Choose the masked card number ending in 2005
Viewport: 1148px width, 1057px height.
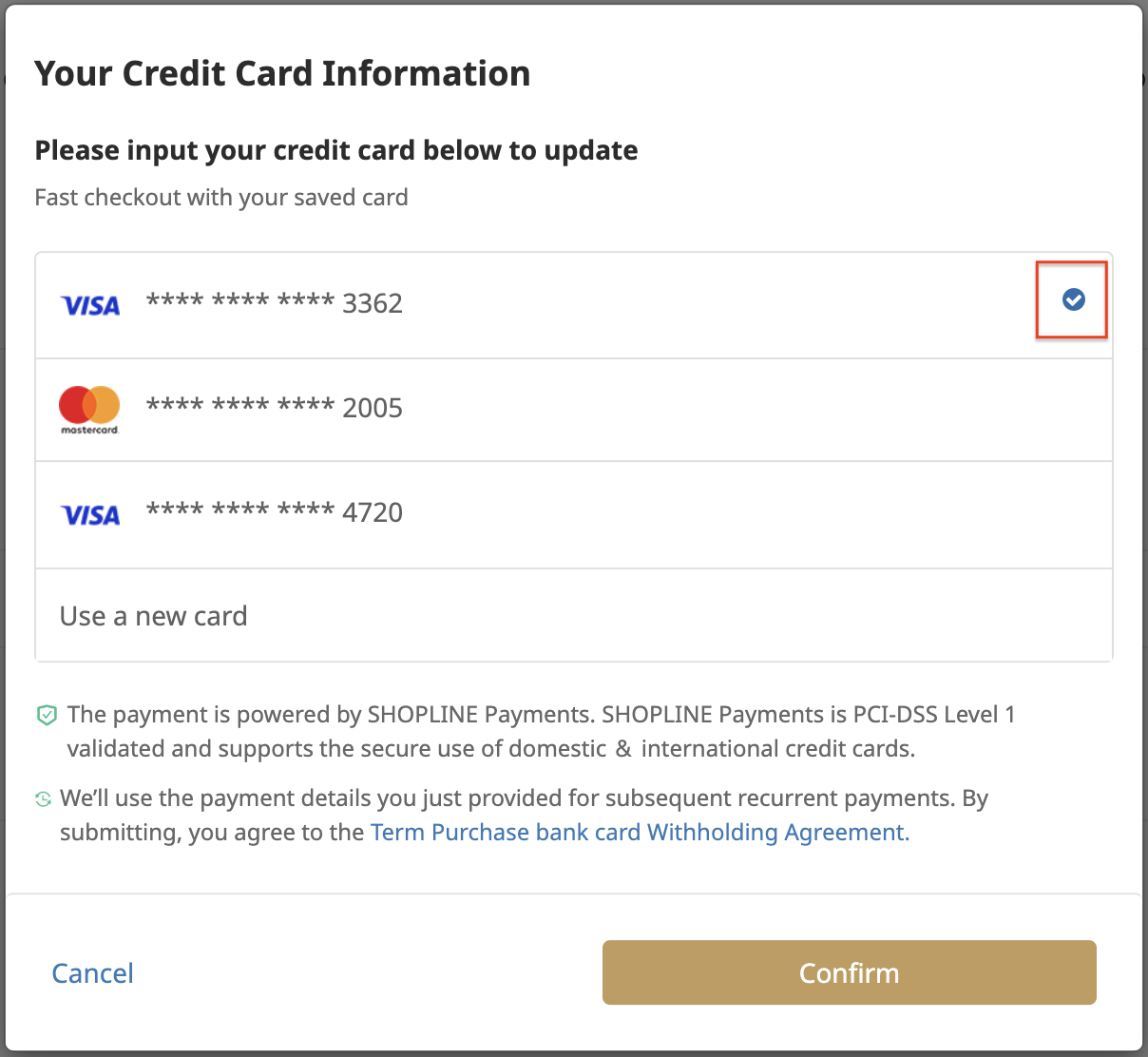point(275,408)
